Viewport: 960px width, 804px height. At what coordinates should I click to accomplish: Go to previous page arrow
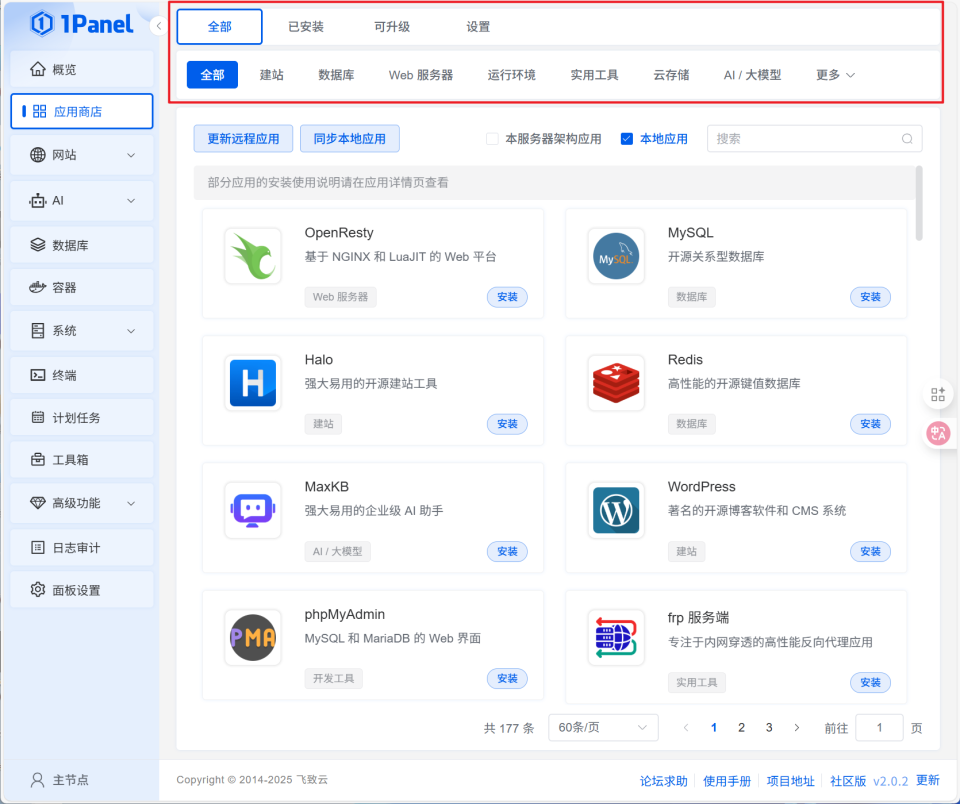(x=686, y=727)
